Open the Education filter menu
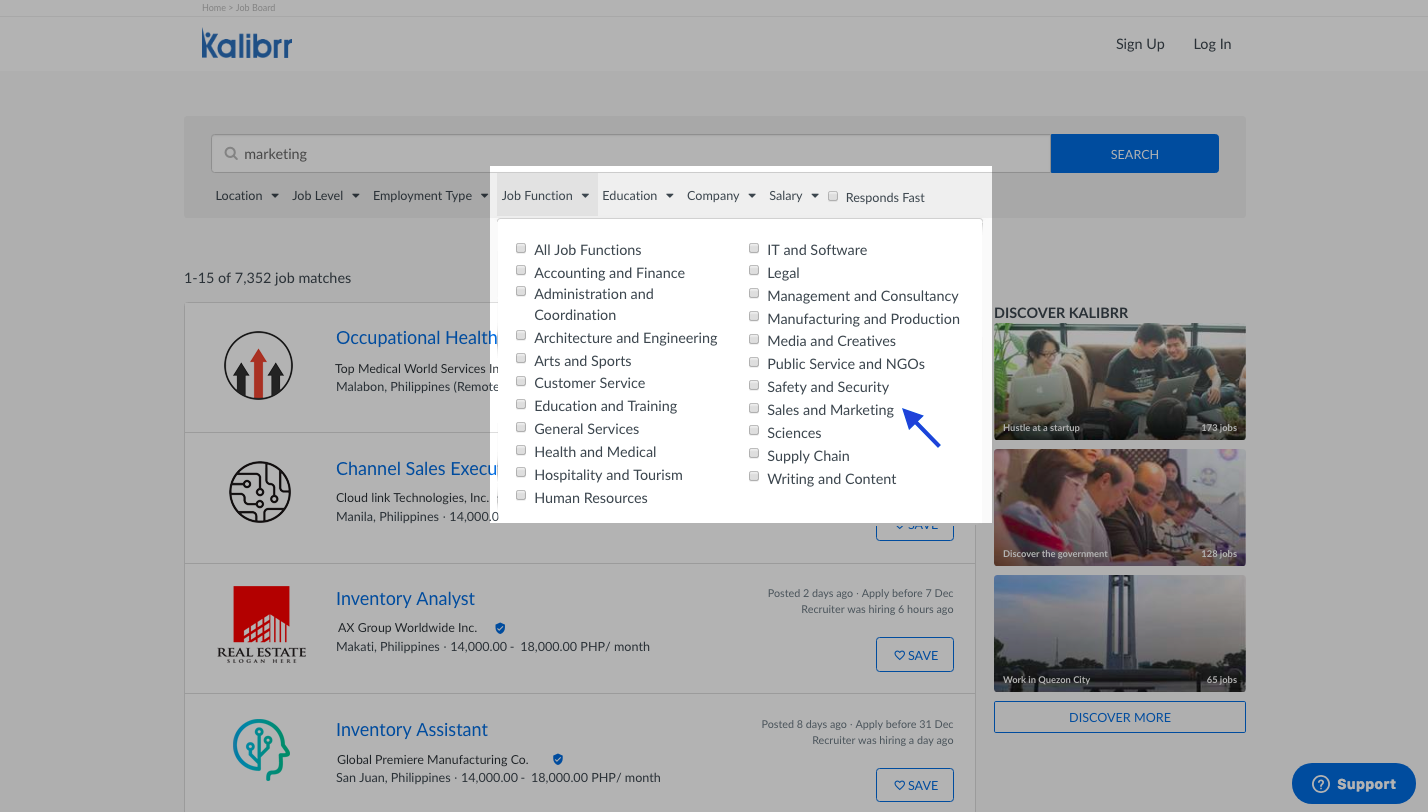The width and height of the screenshot is (1428, 812). [637, 196]
